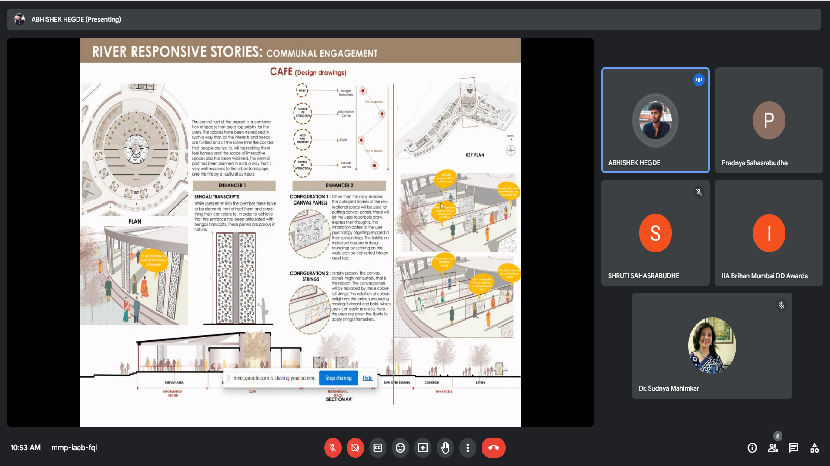The height and width of the screenshot is (466, 830).
Task: Open the activities panel
Action: coord(814,447)
